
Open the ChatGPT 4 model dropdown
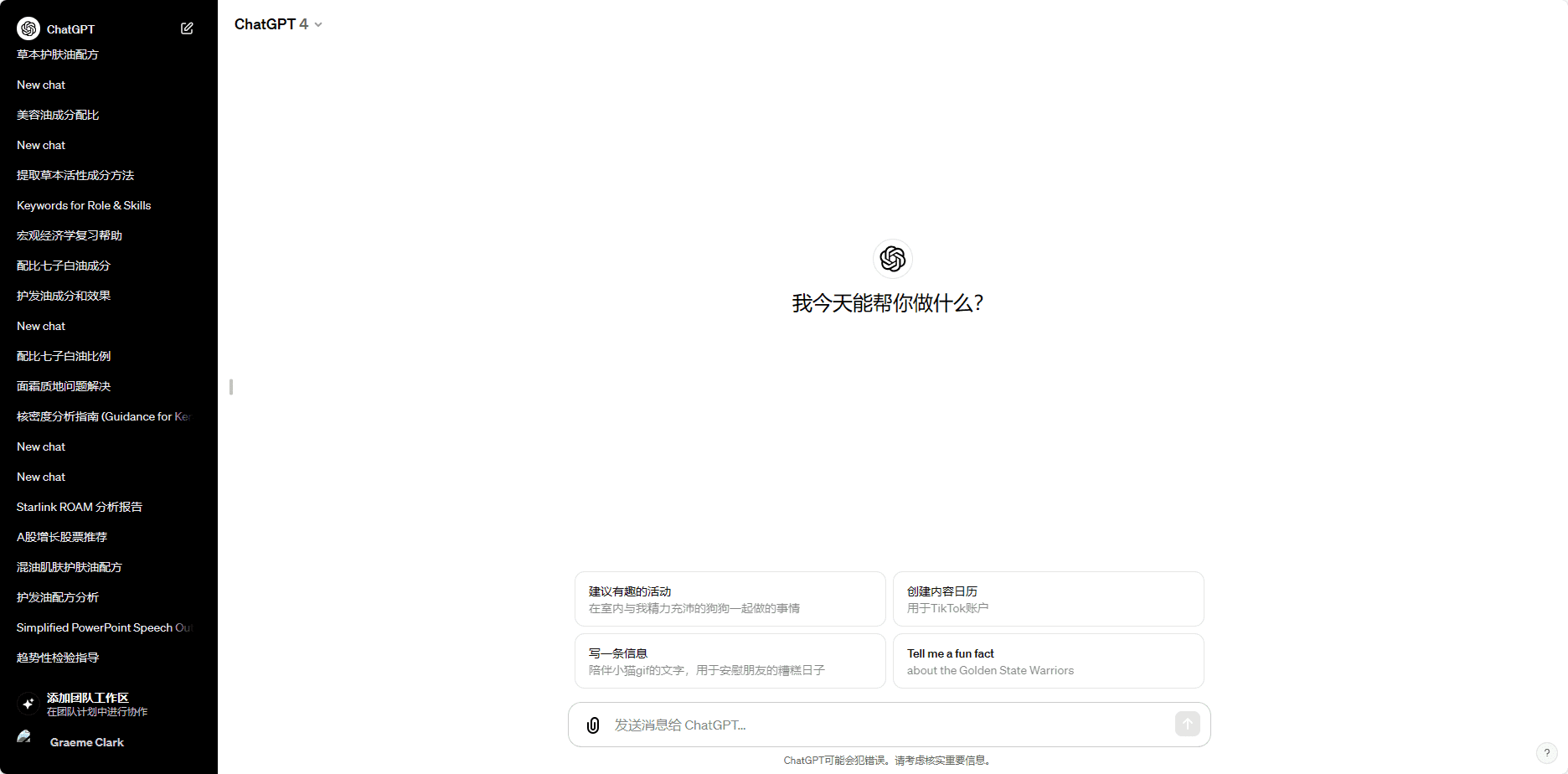(278, 24)
